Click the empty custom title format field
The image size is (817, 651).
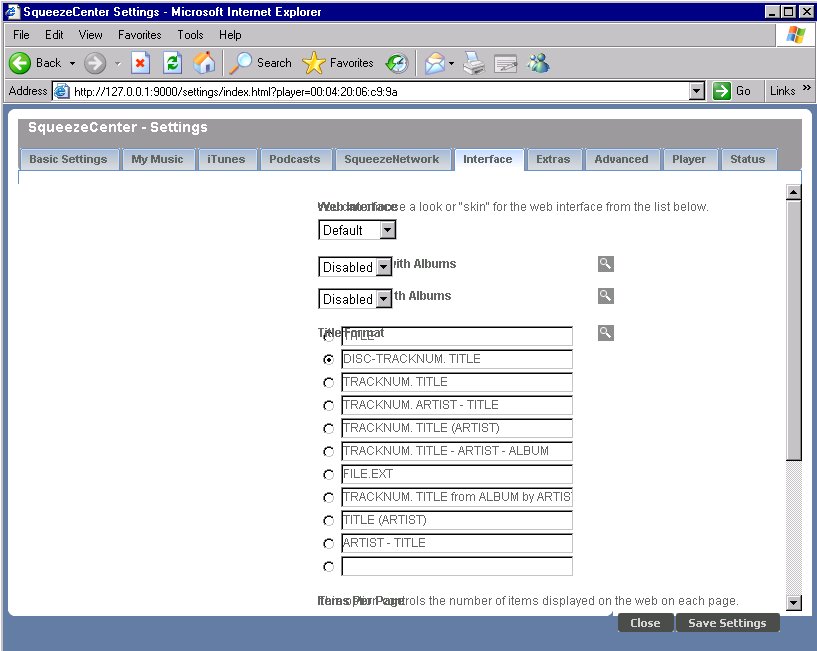point(457,567)
